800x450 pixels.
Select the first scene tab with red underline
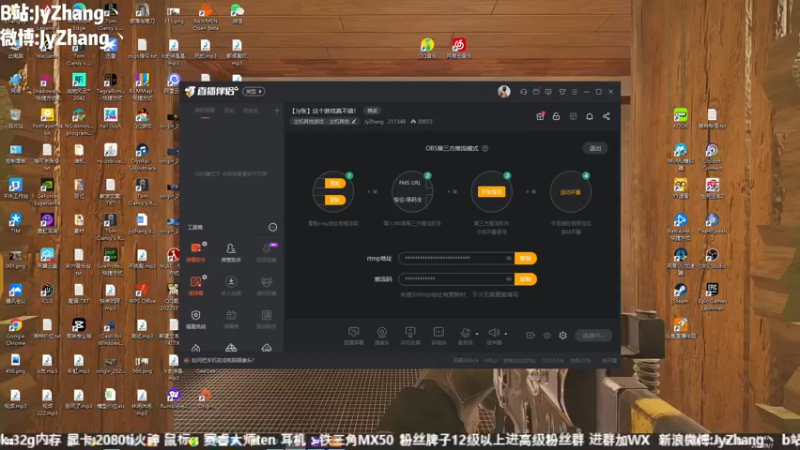pyautogui.click(x=205, y=111)
